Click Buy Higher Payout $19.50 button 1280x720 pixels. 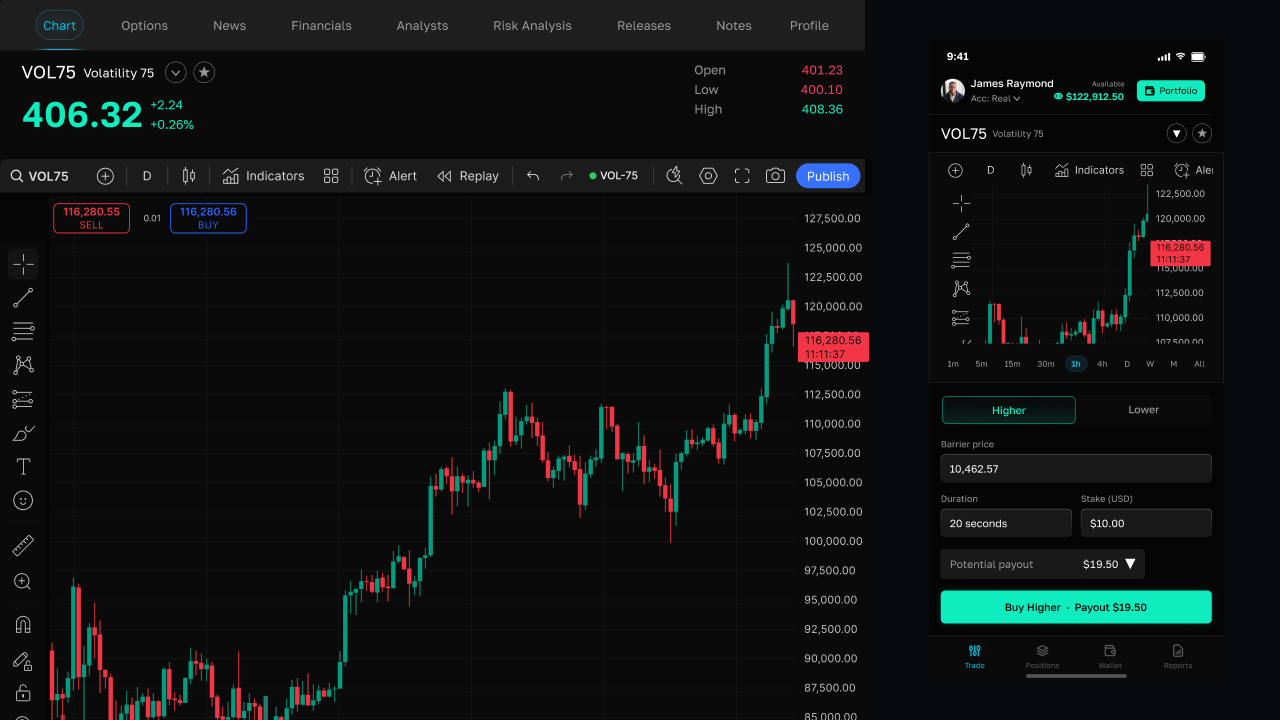tap(1076, 607)
